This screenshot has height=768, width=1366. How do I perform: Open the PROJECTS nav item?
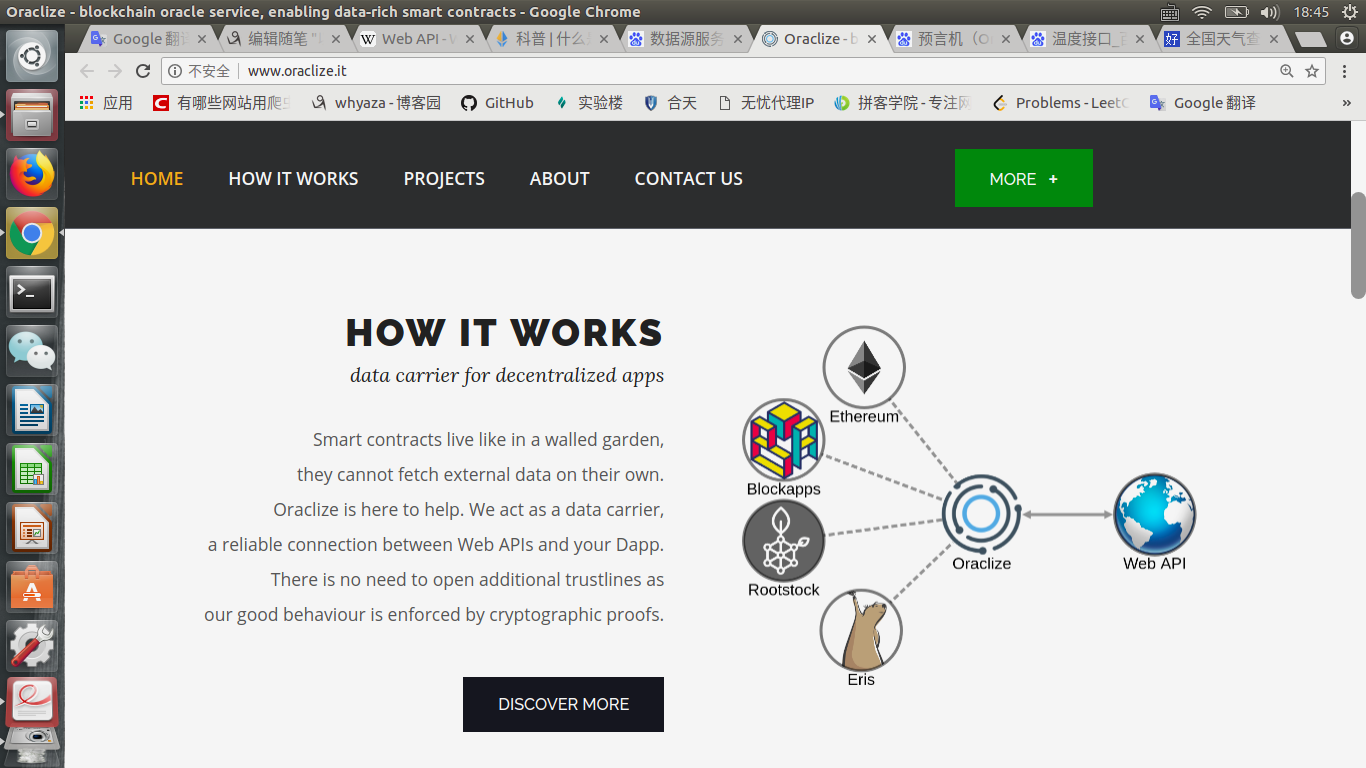[444, 179]
